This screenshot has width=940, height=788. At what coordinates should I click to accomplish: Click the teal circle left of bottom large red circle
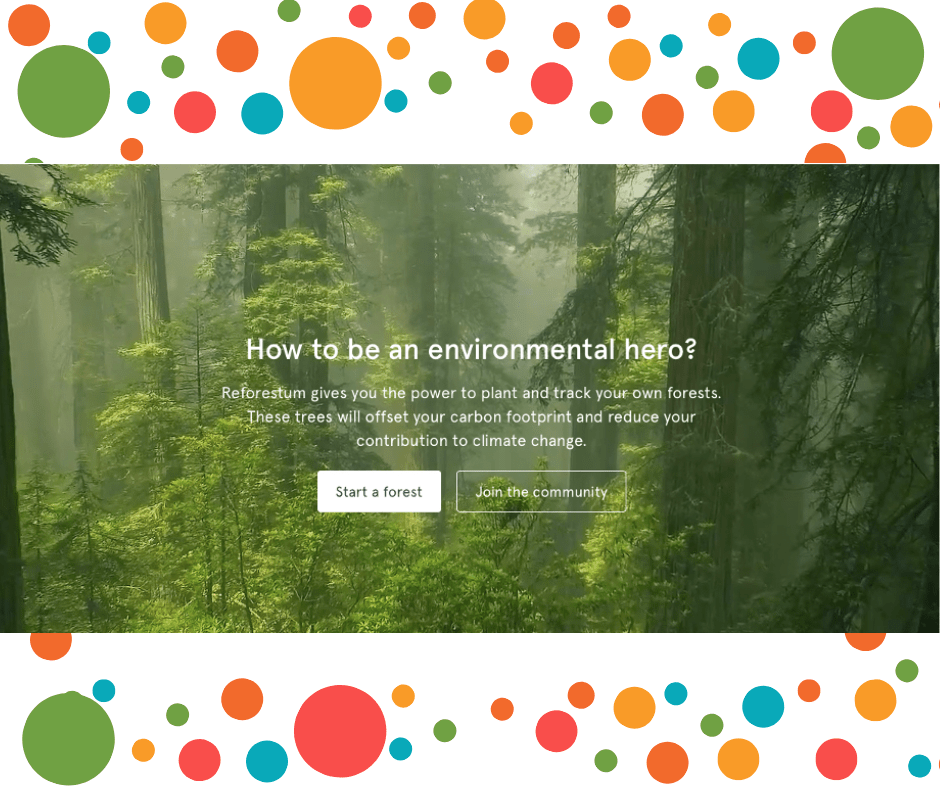coord(267,761)
